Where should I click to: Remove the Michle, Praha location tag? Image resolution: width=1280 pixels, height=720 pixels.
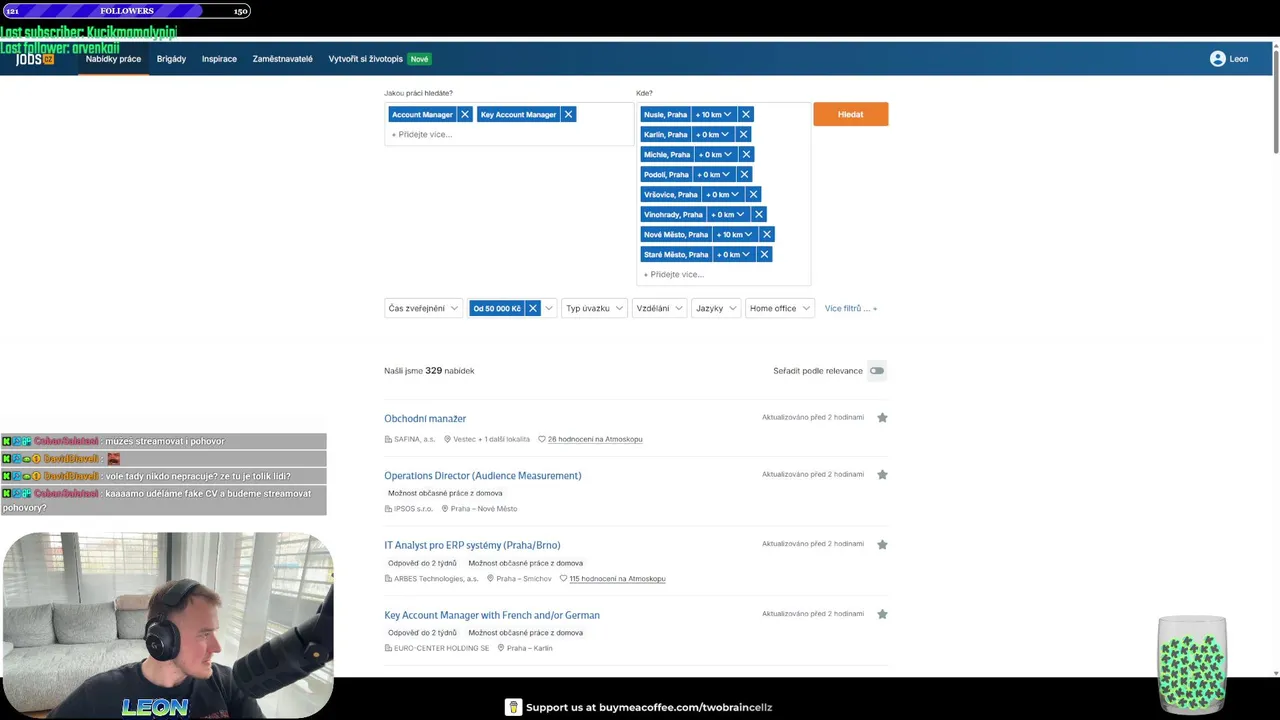[x=746, y=155]
